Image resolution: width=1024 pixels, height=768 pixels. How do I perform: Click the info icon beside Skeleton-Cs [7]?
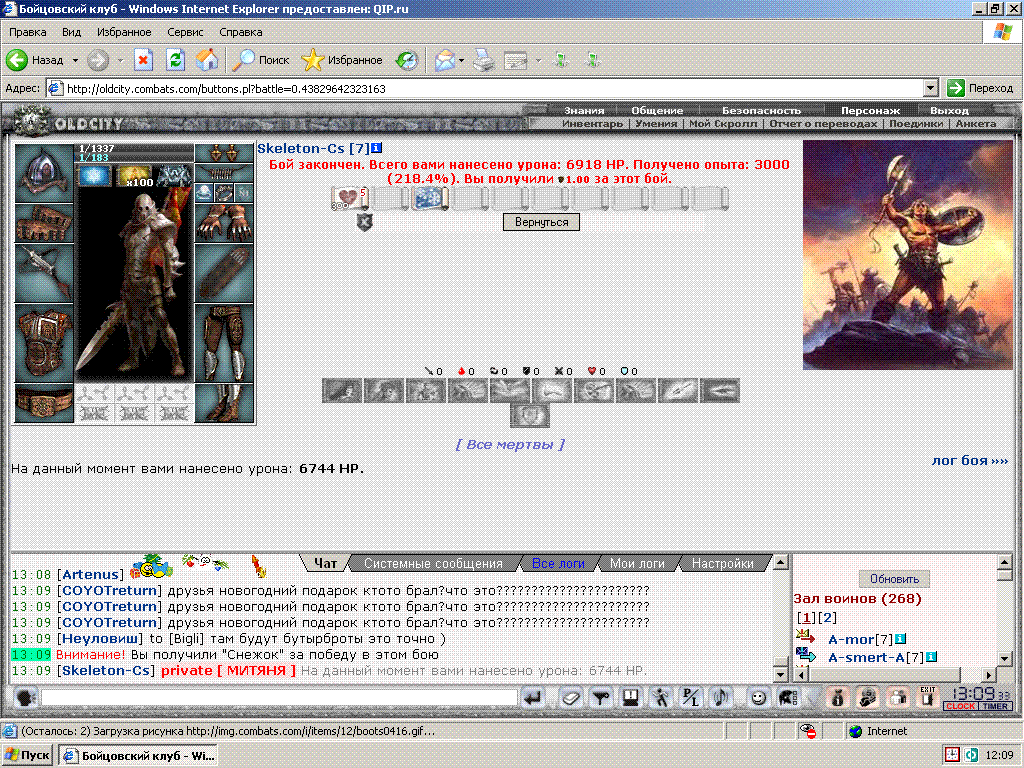coord(377,148)
